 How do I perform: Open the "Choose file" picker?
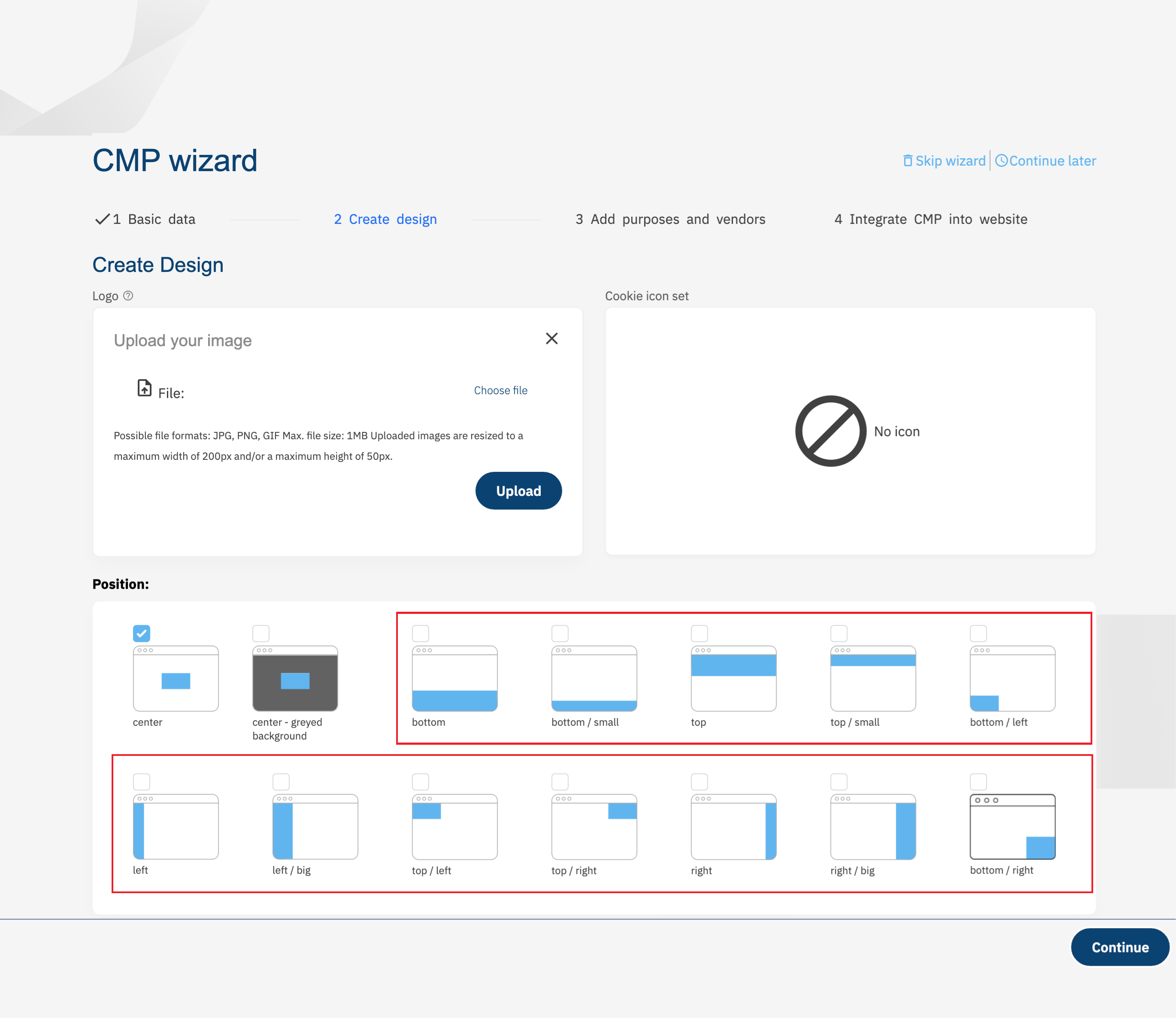[x=500, y=390]
